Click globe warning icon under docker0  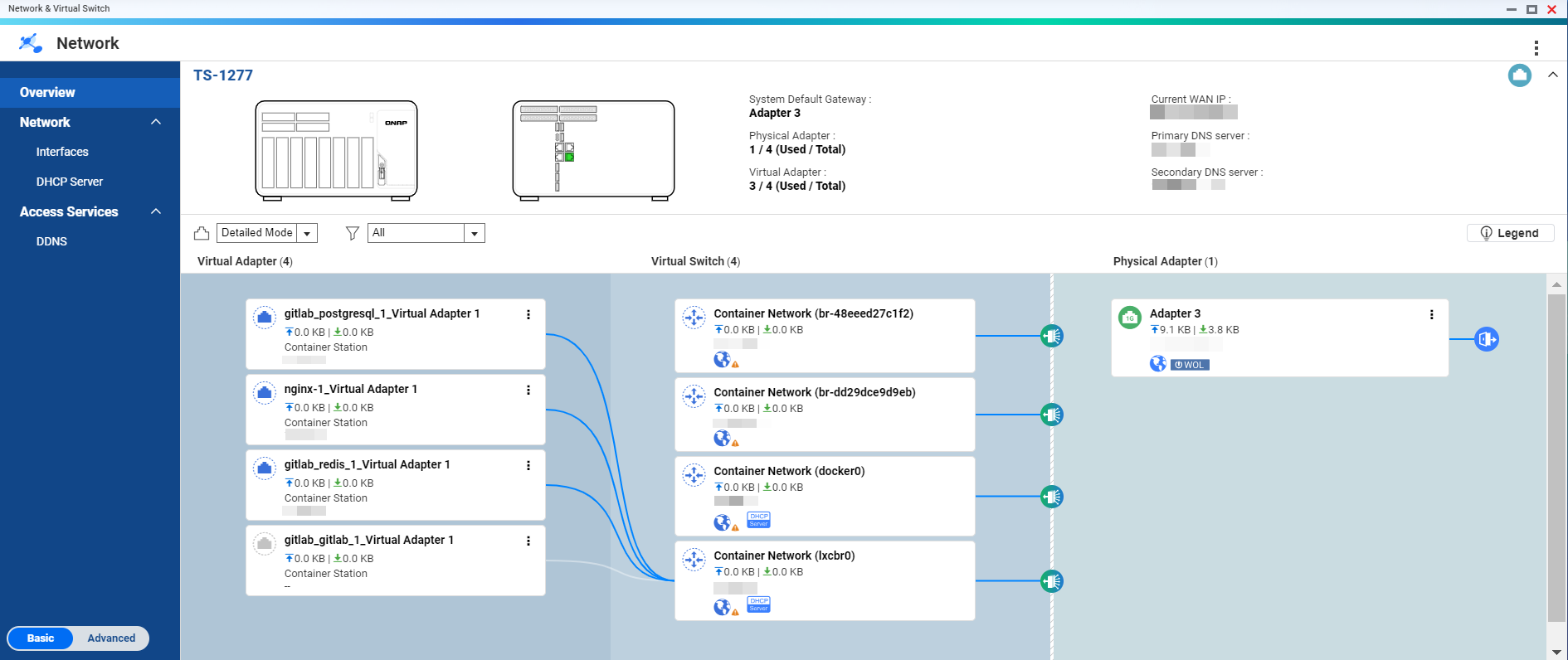(726, 522)
